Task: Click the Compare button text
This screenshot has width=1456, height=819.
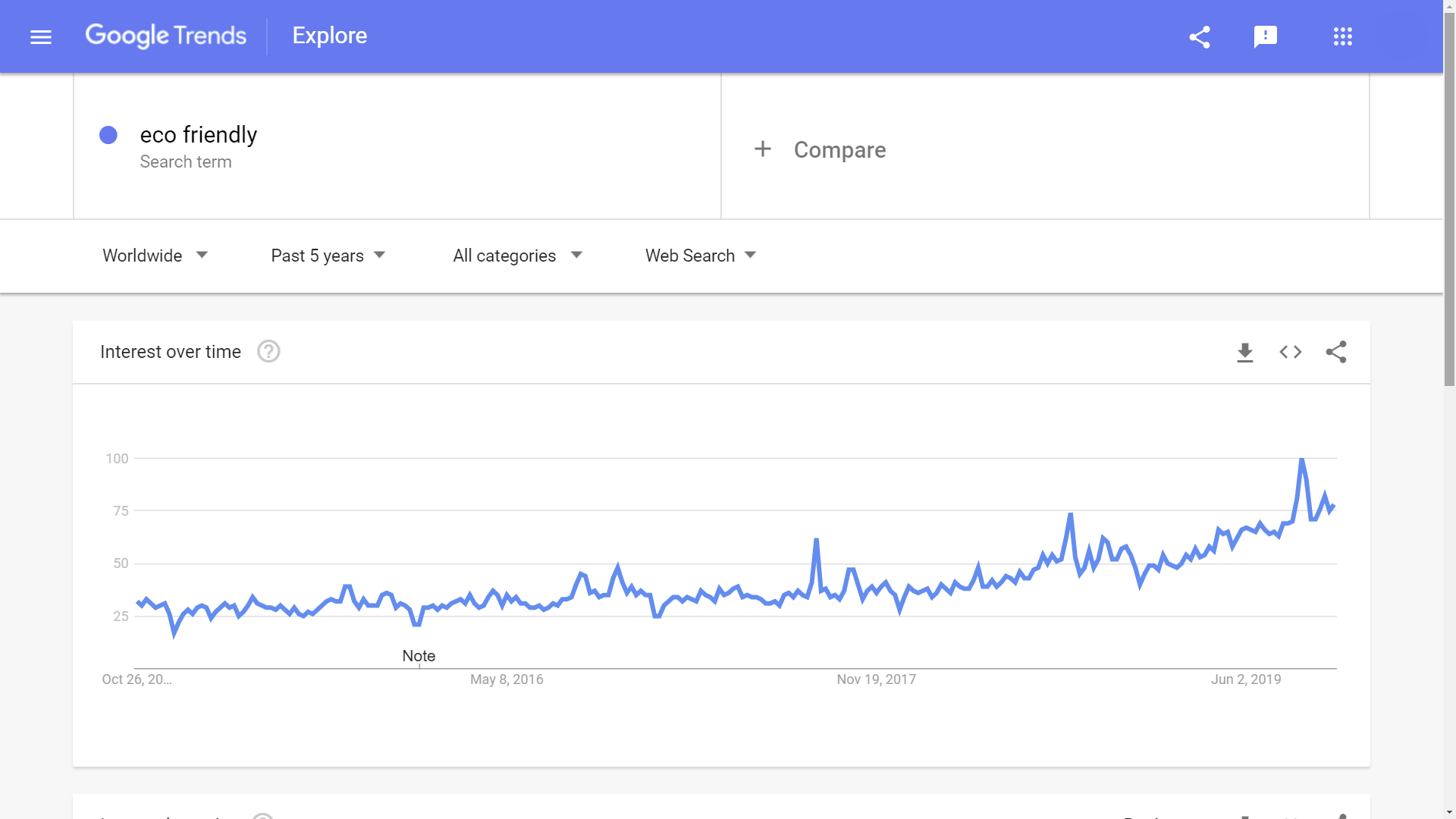Action: 839,150
